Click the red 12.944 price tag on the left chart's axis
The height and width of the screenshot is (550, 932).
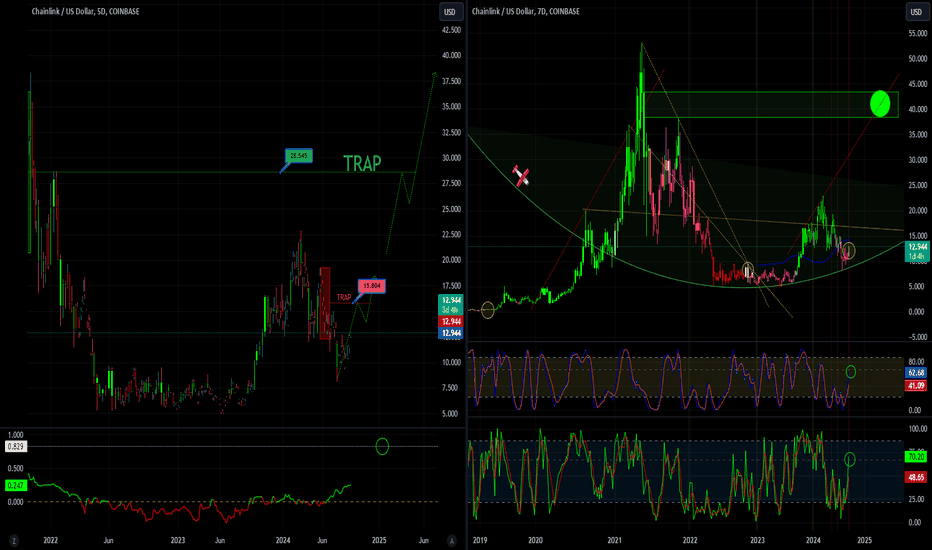[x=451, y=322]
